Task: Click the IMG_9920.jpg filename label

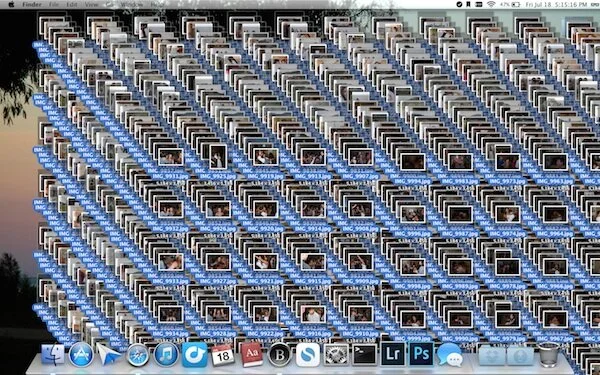Action: click(265, 228)
